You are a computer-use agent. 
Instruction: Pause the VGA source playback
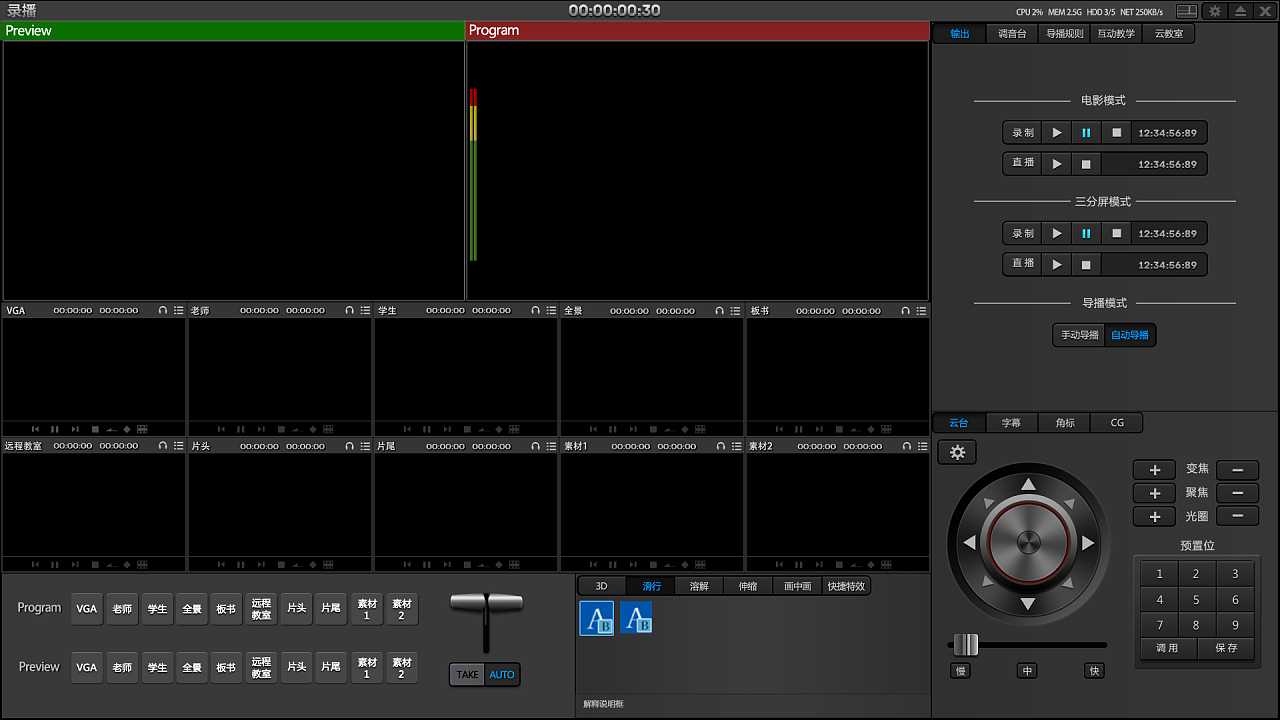point(55,429)
